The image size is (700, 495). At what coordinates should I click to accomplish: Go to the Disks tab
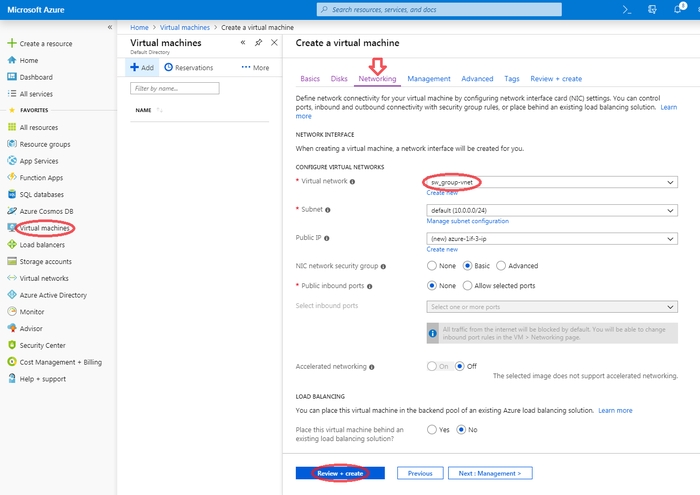pos(339,78)
